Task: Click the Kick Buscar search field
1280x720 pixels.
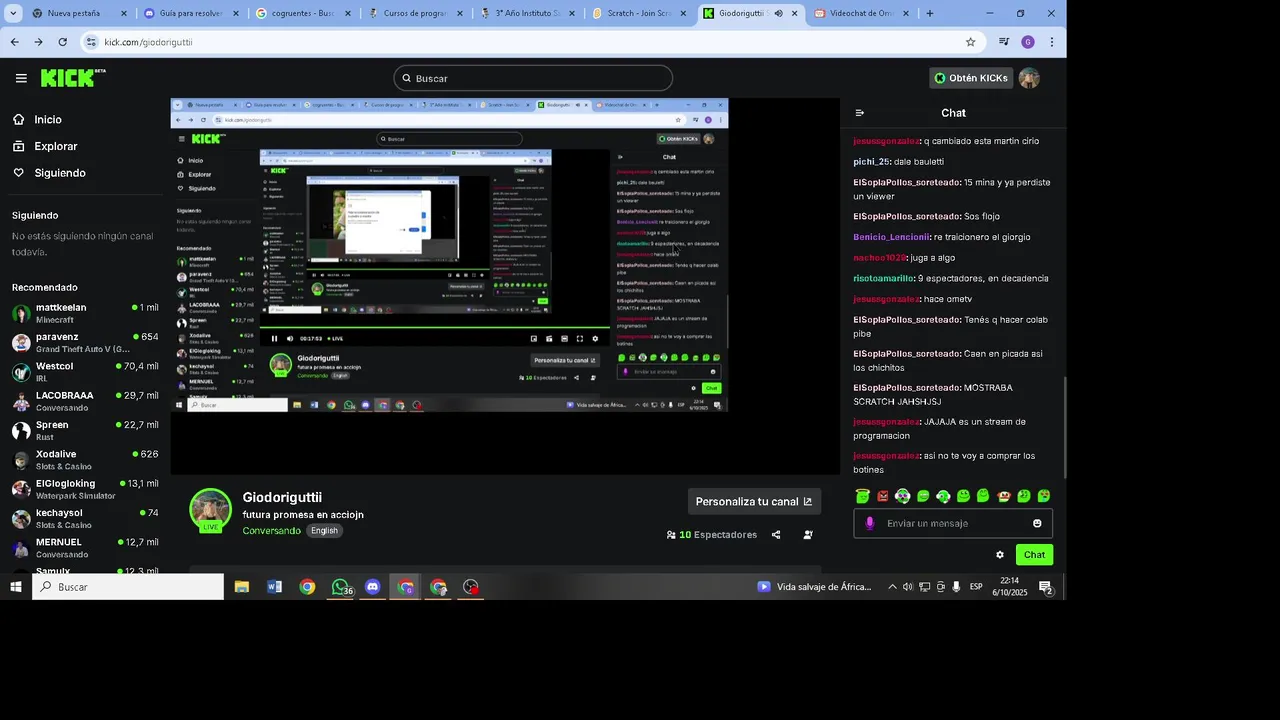Action: [532, 78]
